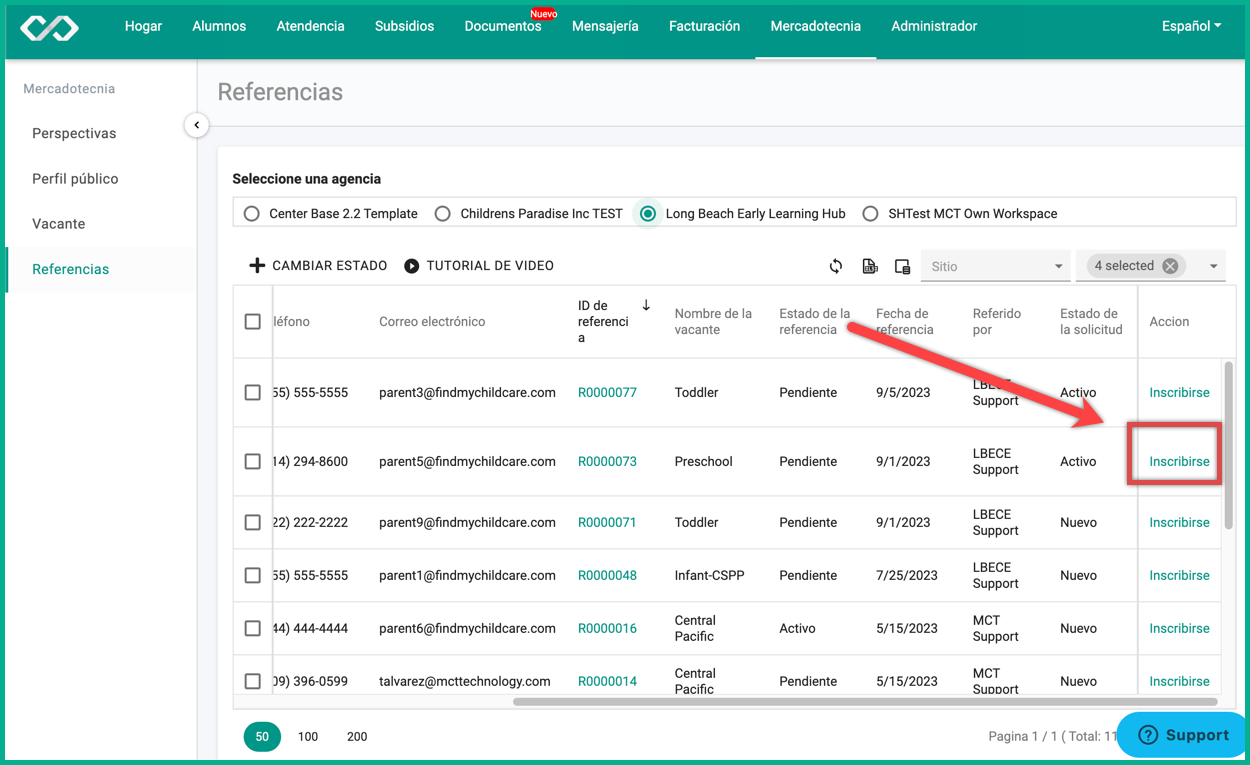This screenshot has height=765, width=1250.
Task: Collapse the sidebar with the arrow button
Action: 197,125
